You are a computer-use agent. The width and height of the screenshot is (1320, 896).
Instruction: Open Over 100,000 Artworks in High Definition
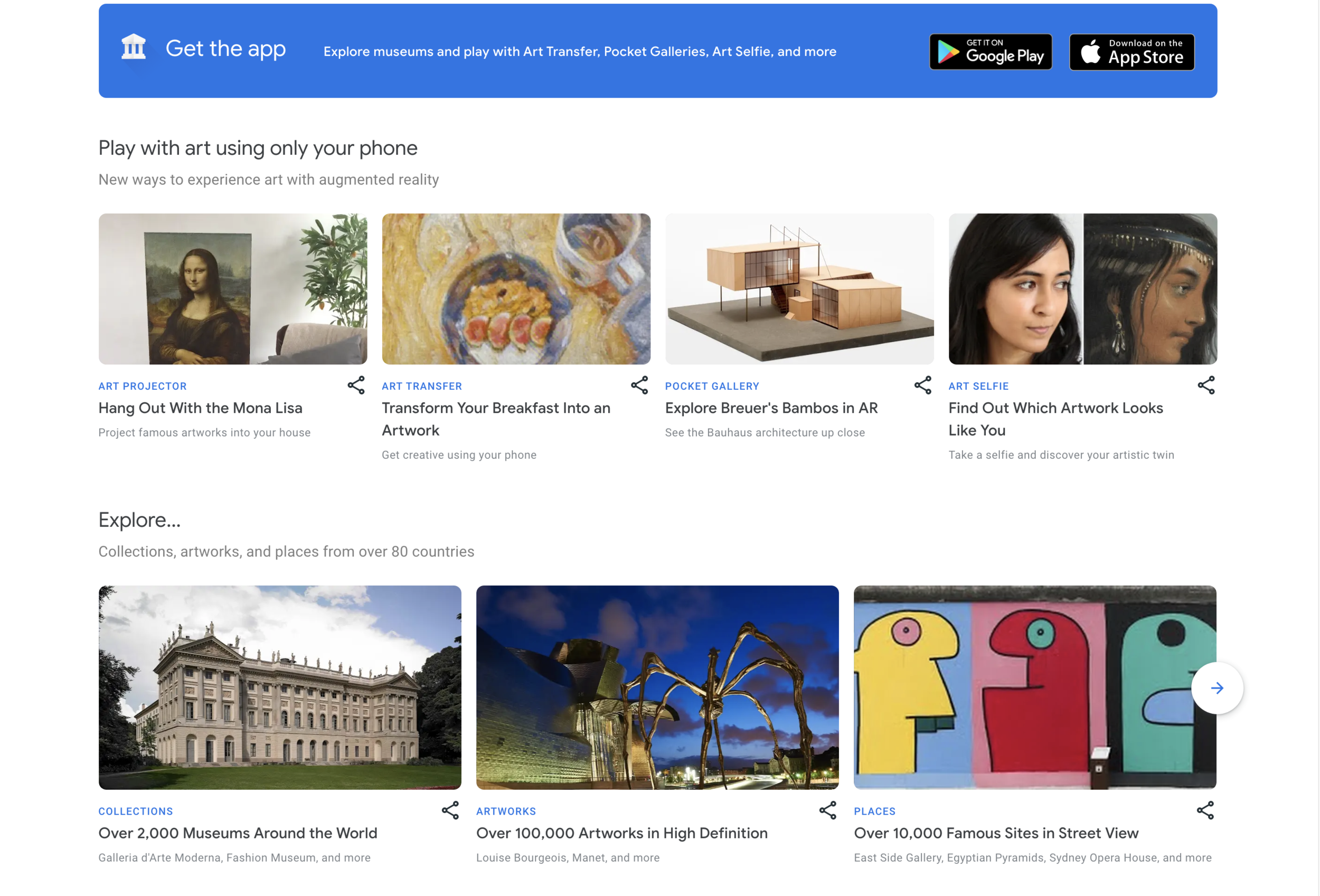click(x=622, y=833)
